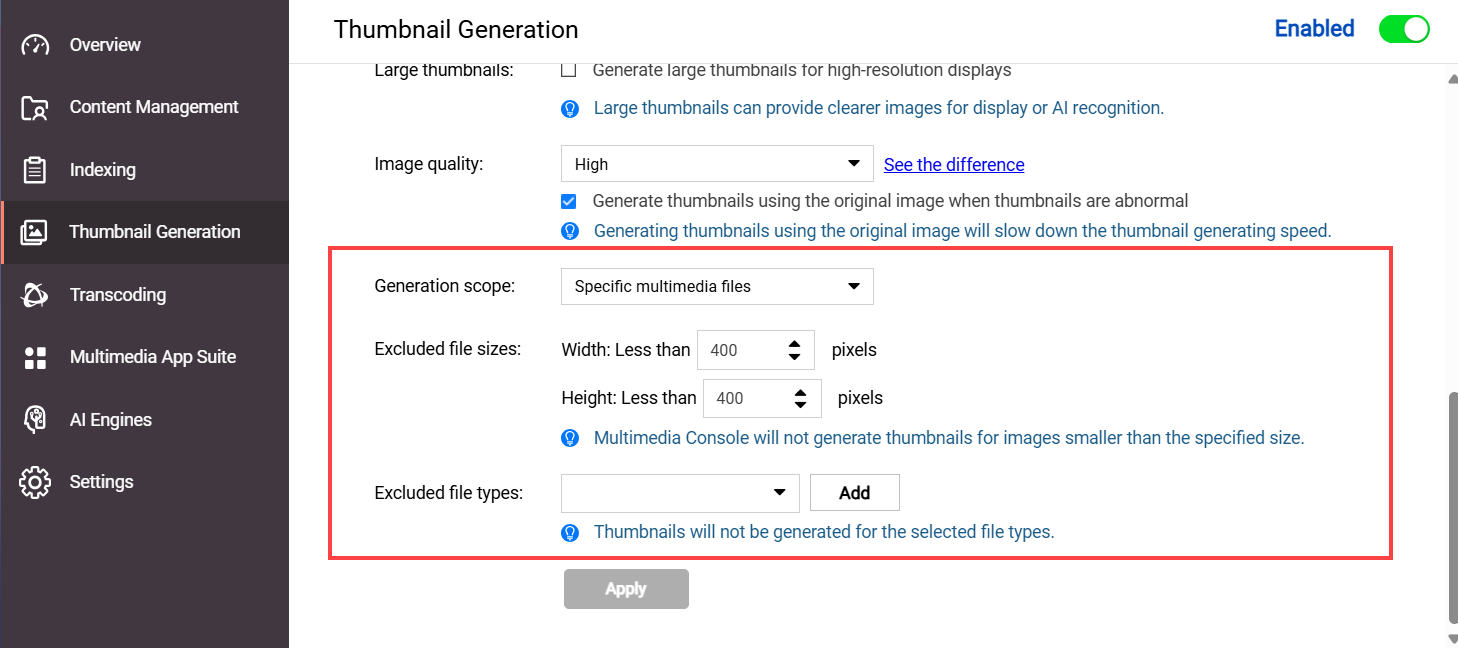The height and width of the screenshot is (648, 1458).
Task: Select the Content Management sidebar icon
Action: (x=34, y=107)
